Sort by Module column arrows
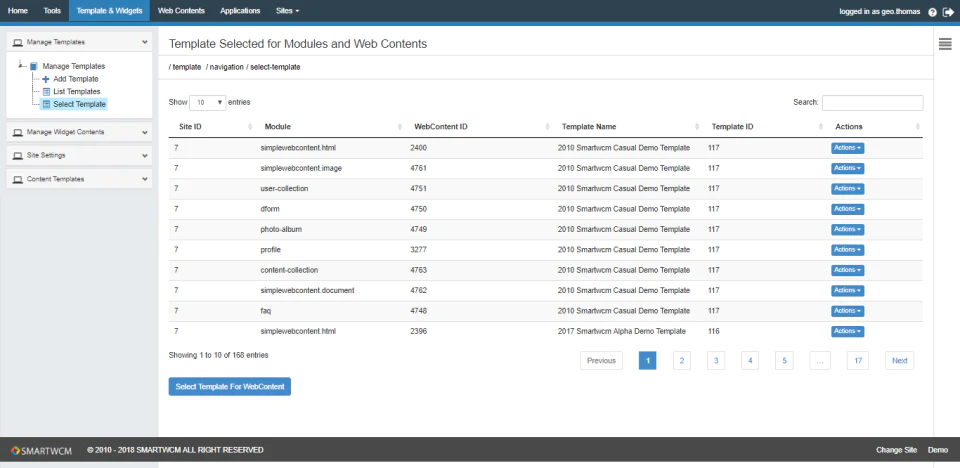The height and width of the screenshot is (468, 960). click(400, 127)
